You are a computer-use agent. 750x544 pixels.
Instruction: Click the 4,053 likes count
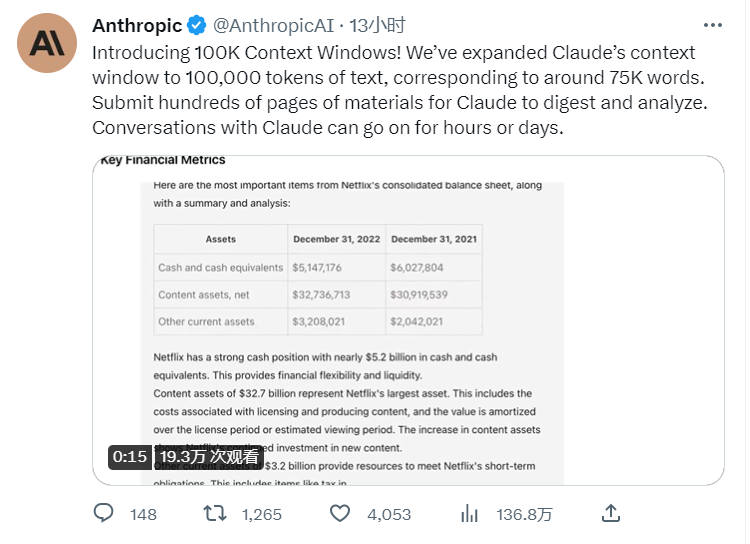pyautogui.click(x=389, y=515)
